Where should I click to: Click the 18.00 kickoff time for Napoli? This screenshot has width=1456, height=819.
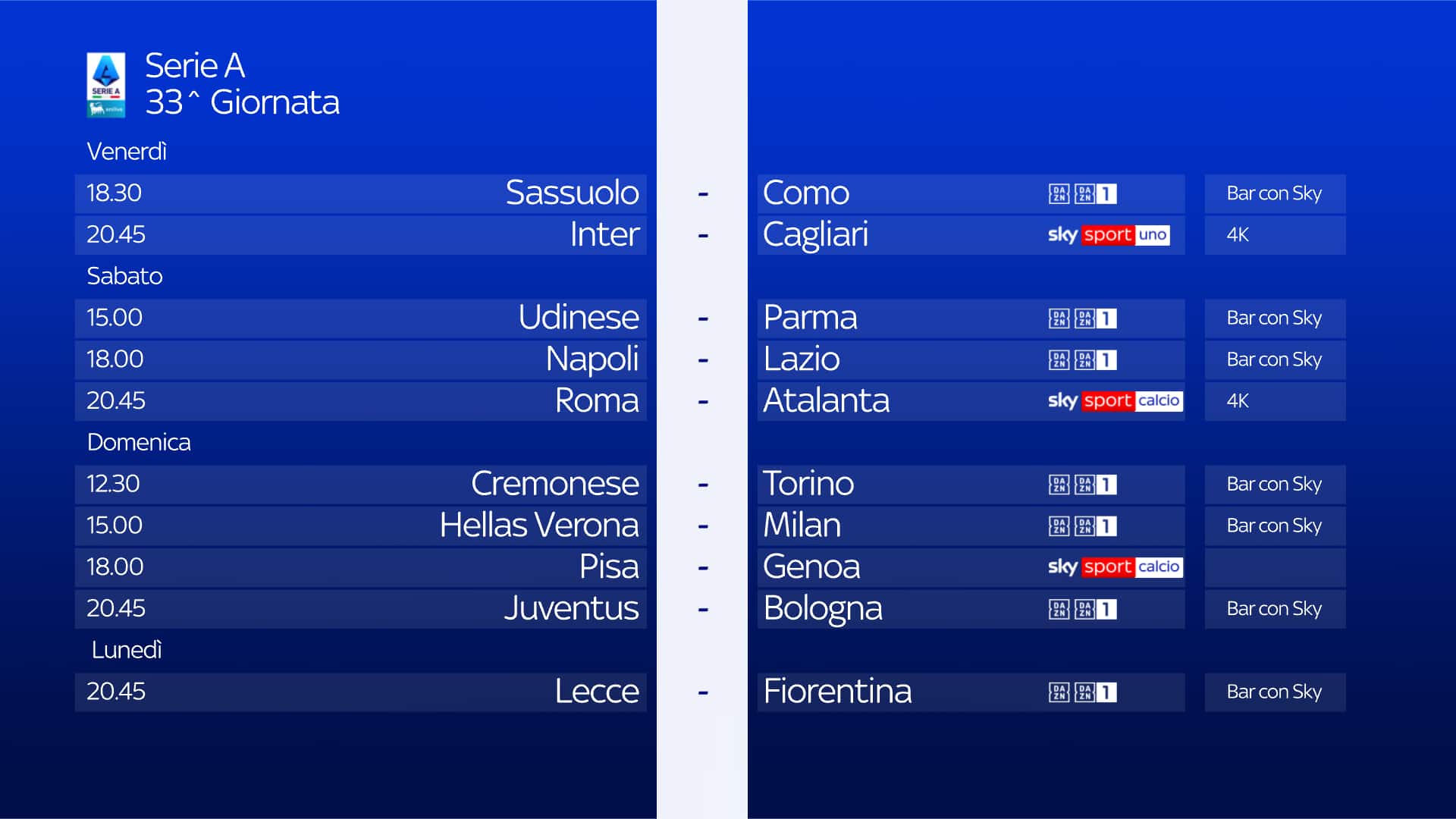(115, 359)
